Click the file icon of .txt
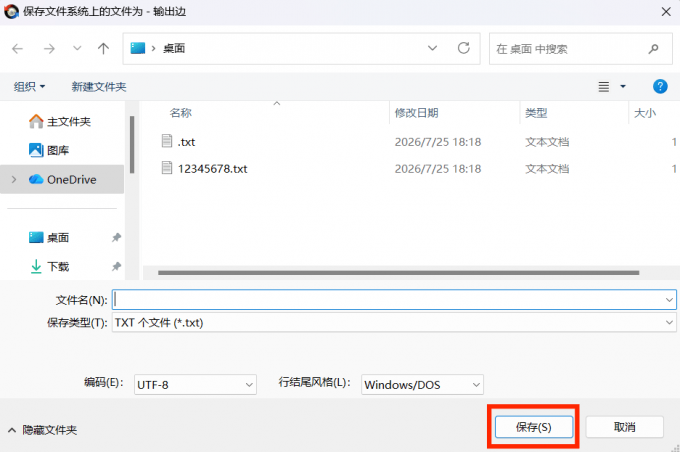 point(167,141)
